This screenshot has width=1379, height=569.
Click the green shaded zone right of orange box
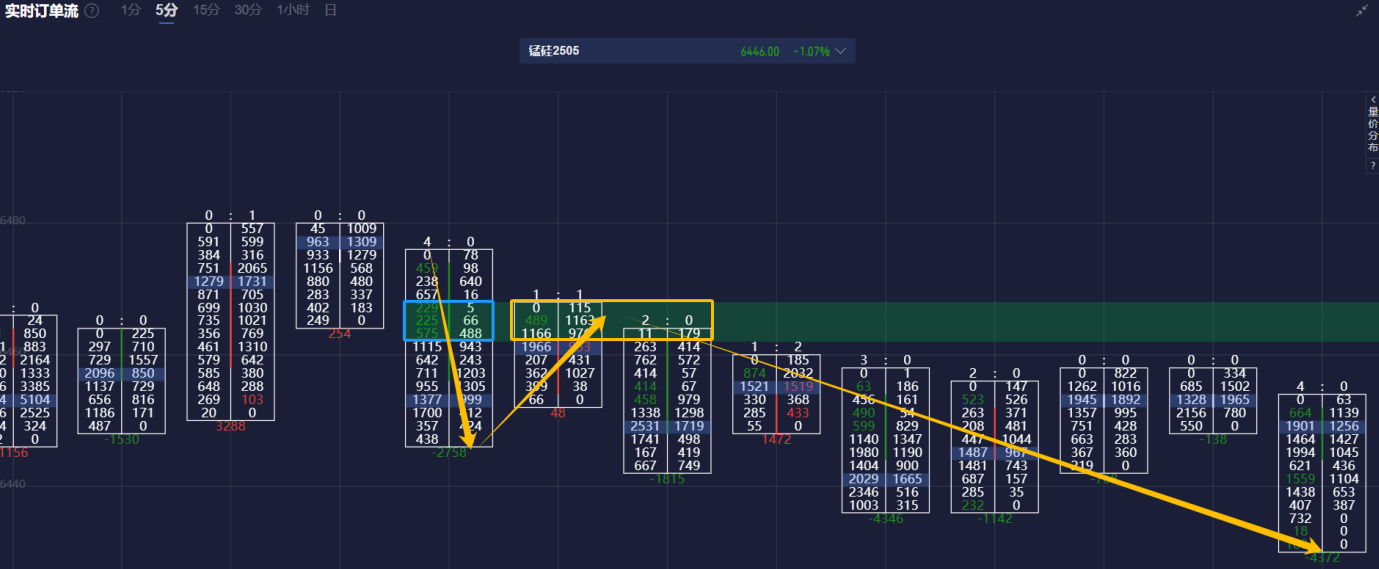coord(1040,320)
